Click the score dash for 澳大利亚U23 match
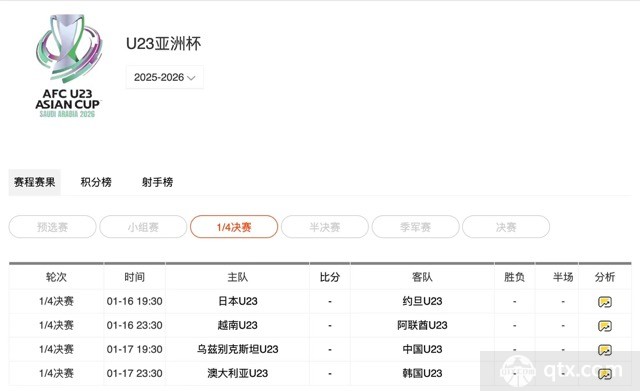The width and height of the screenshot is (640, 391). 330,374
